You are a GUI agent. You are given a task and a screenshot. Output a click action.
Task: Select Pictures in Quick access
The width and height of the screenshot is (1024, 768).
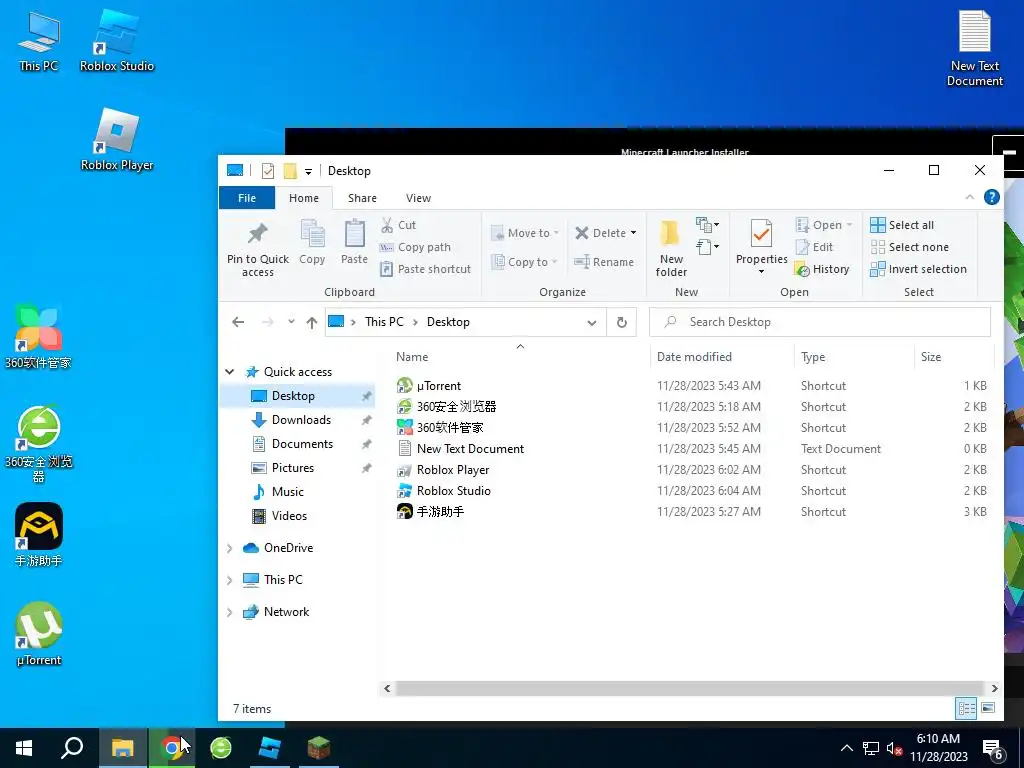(293, 468)
